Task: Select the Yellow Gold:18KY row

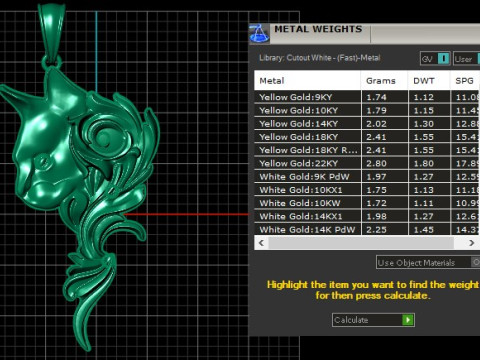Action: (x=367, y=137)
